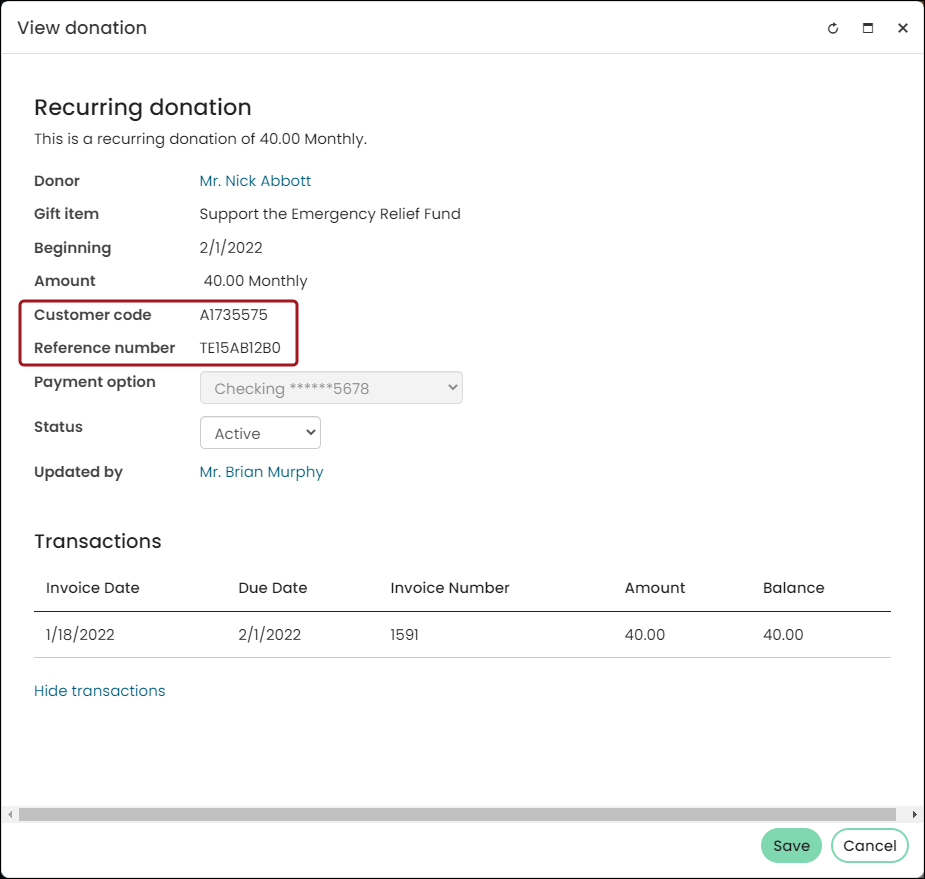Click the Invoice Date column header

[x=93, y=588]
